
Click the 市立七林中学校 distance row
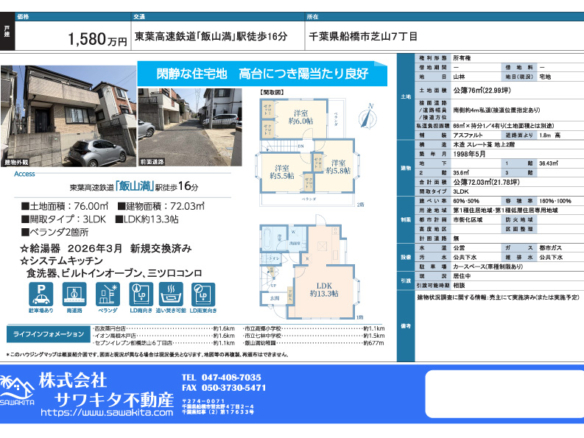[314, 336]
